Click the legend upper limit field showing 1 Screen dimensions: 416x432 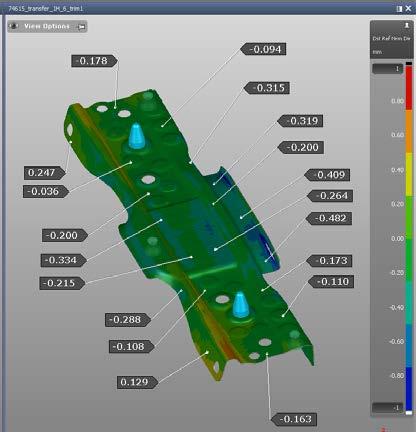tap(388, 69)
